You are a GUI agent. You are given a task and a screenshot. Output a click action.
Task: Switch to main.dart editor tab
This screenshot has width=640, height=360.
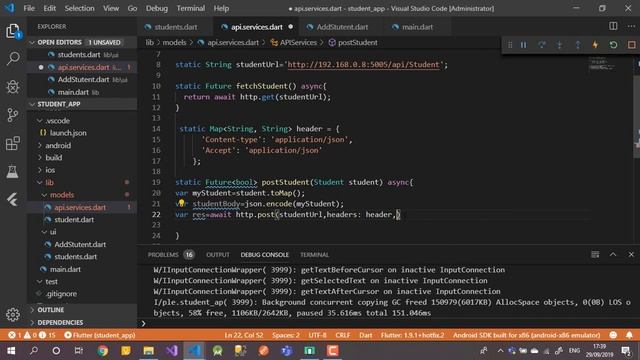417,27
